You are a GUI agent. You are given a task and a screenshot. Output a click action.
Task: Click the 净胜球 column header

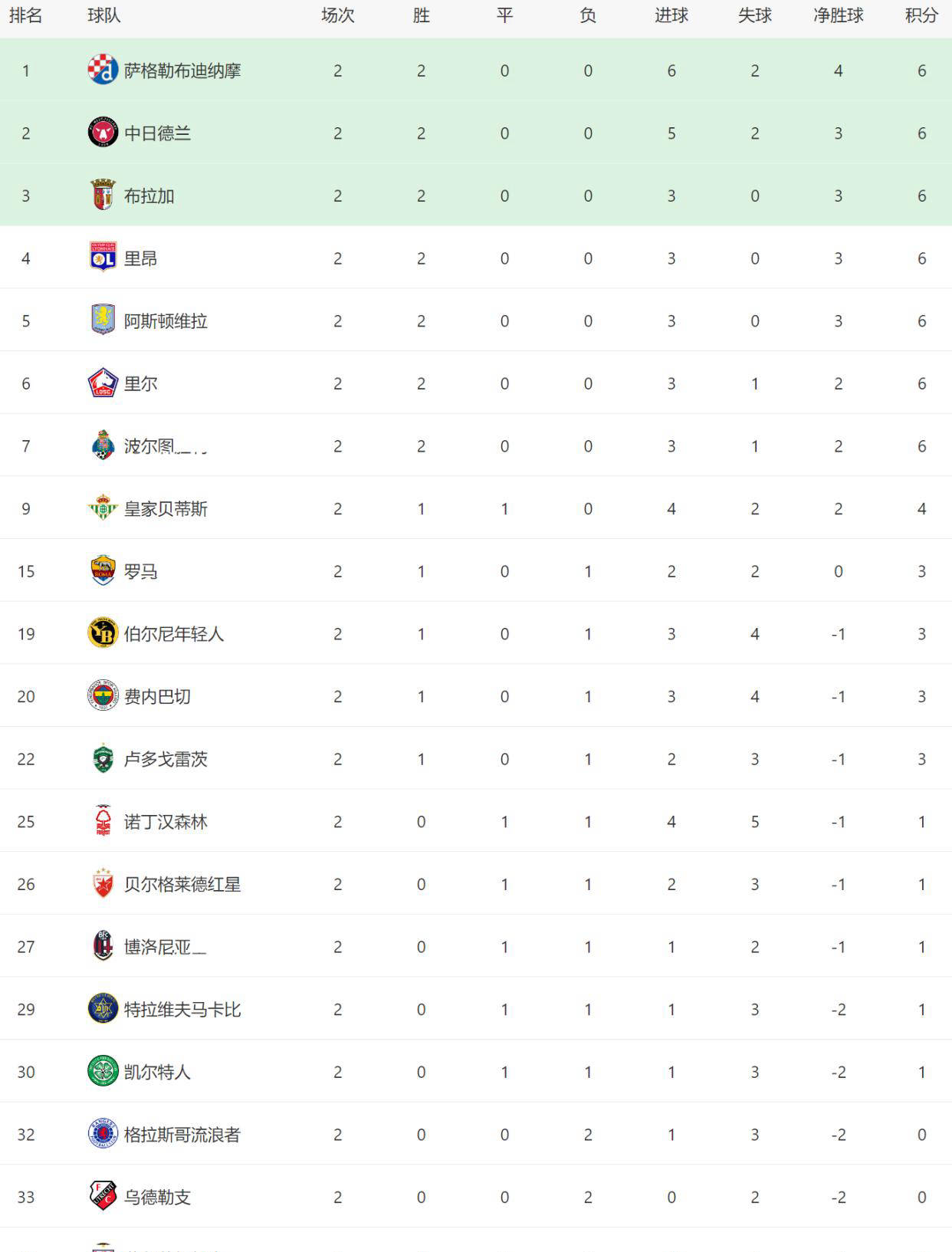click(838, 16)
